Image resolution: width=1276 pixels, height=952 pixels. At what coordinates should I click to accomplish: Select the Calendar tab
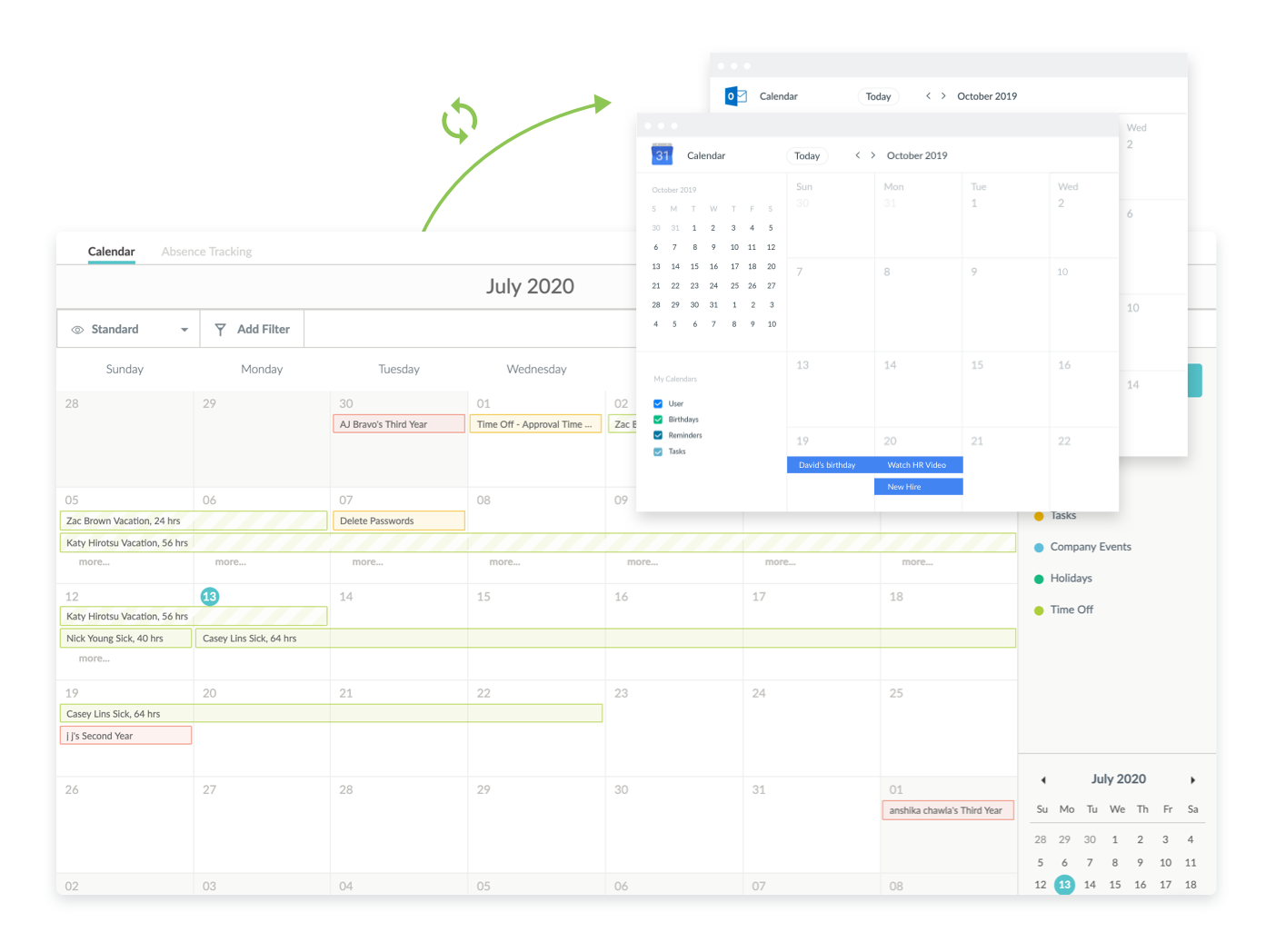click(x=111, y=252)
